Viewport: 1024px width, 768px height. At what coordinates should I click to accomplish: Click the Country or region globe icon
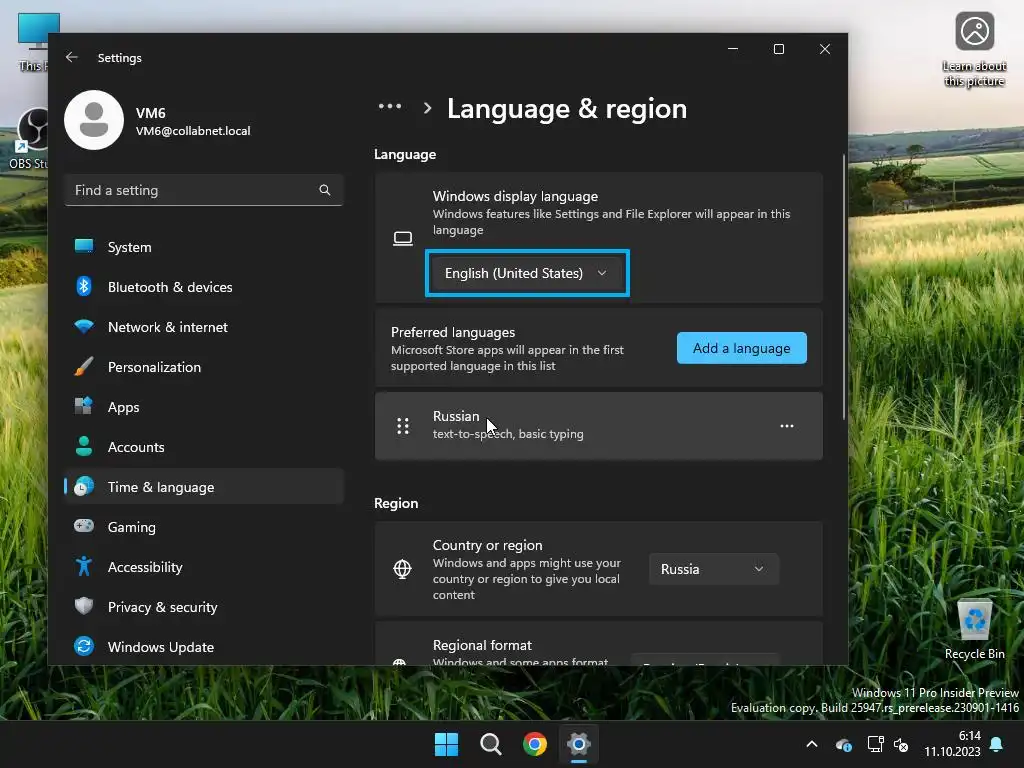pos(402,569)
